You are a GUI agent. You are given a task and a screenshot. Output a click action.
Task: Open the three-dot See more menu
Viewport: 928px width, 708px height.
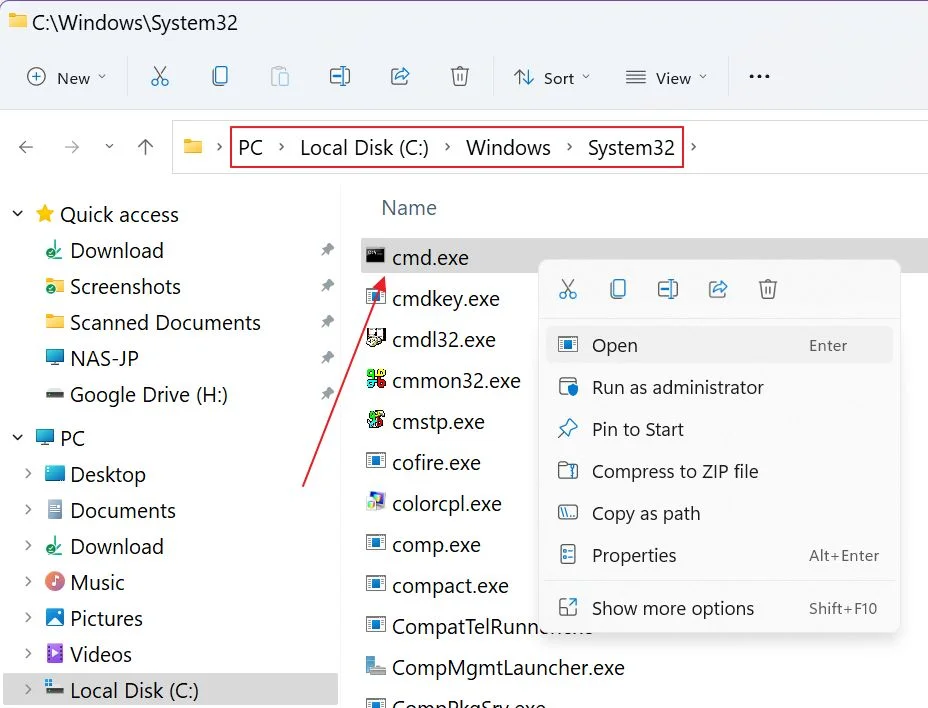pyautogui.click(x=759, y=76)
